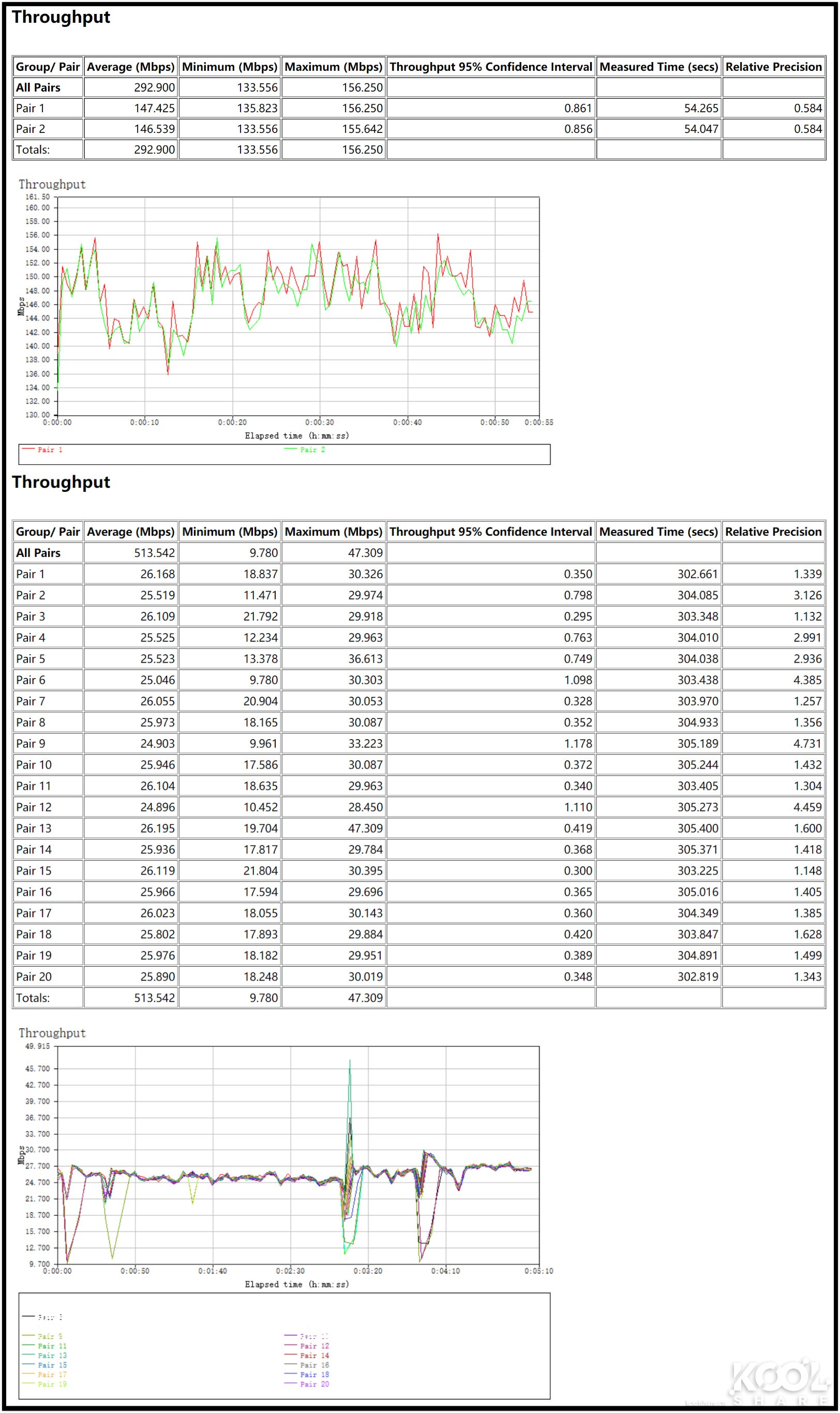Viewport: 840px width, 1413px height.
Task: Select the Pair 1 legend entry
Action: click(50, 450)
